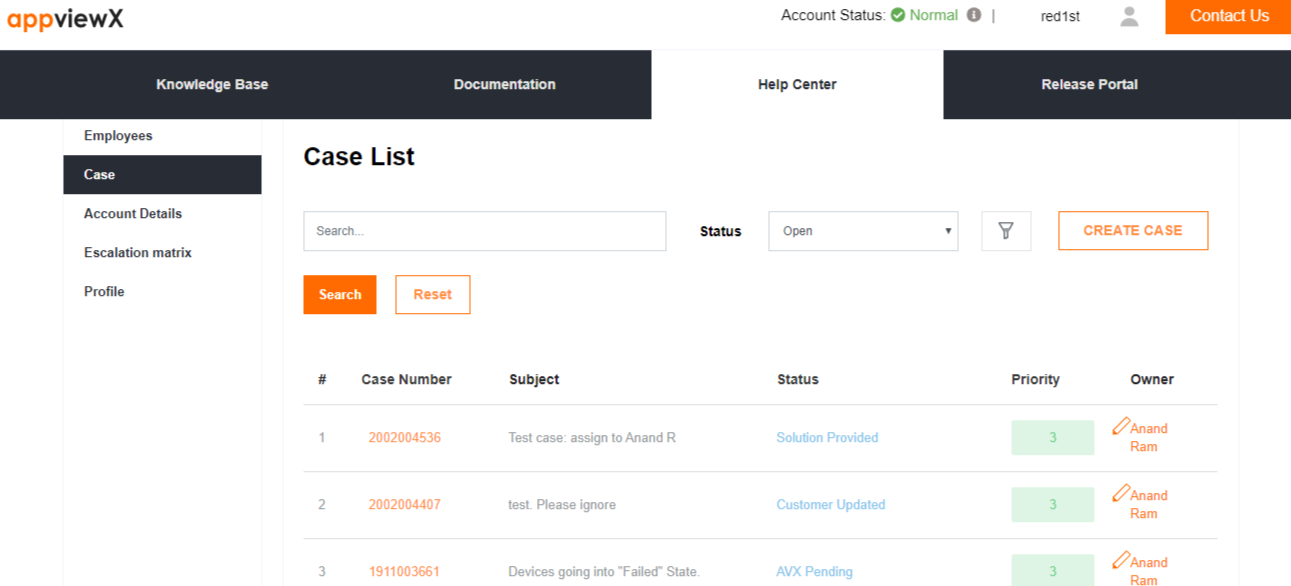Click edit pencil icon for case 1911003661
Viewport: 1291px width, 586px height.
1121,561
